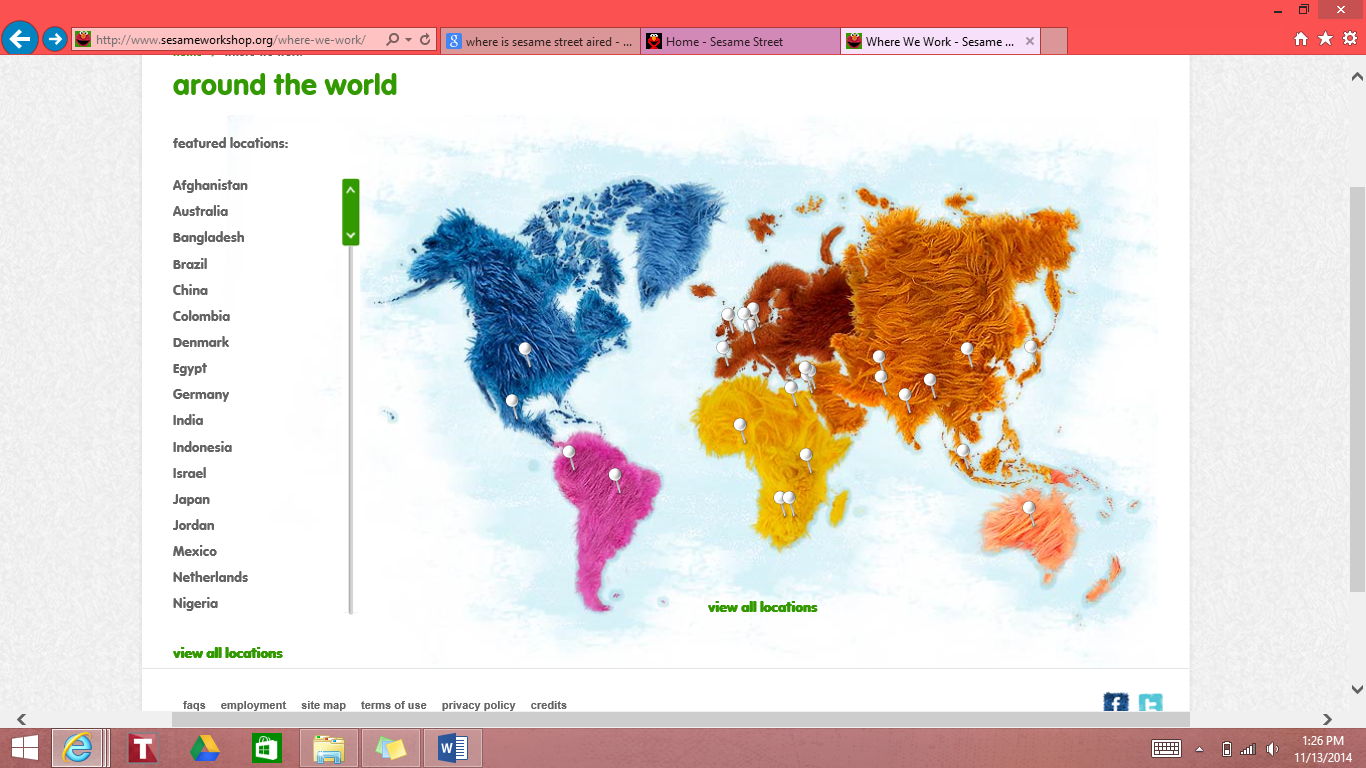1366x768 pixels.
Task: Open the faqs footer link
Action: 194,705
